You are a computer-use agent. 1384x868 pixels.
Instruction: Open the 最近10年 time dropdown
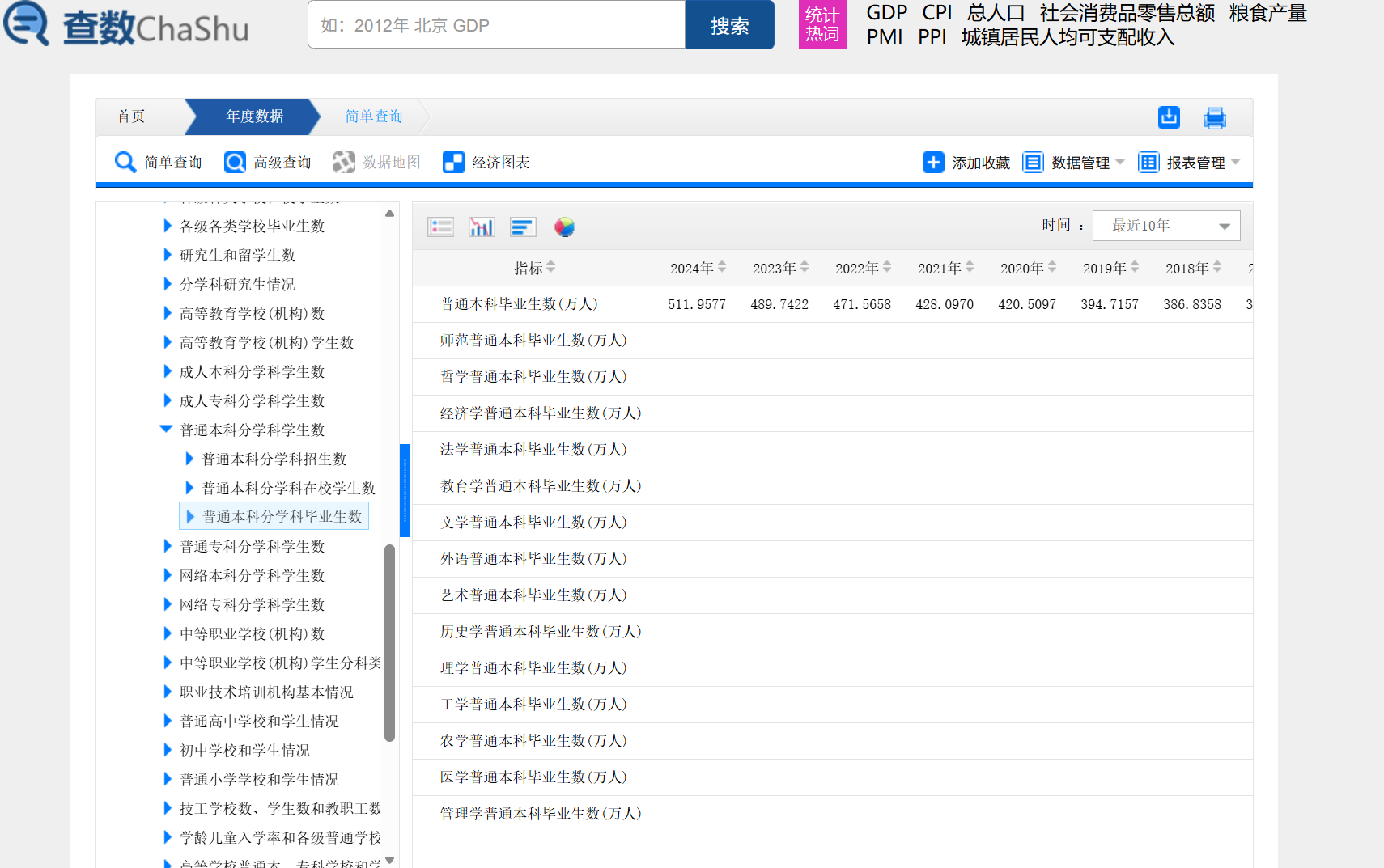point(1165,226)
